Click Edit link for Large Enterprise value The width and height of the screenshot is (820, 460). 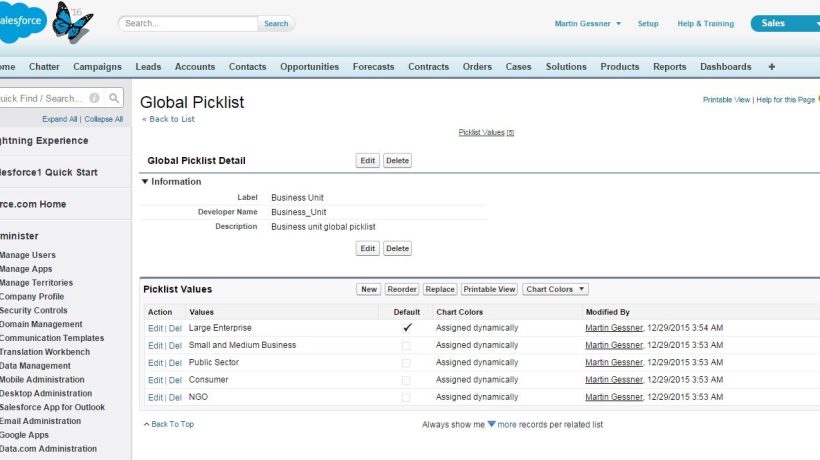point(155,328)
